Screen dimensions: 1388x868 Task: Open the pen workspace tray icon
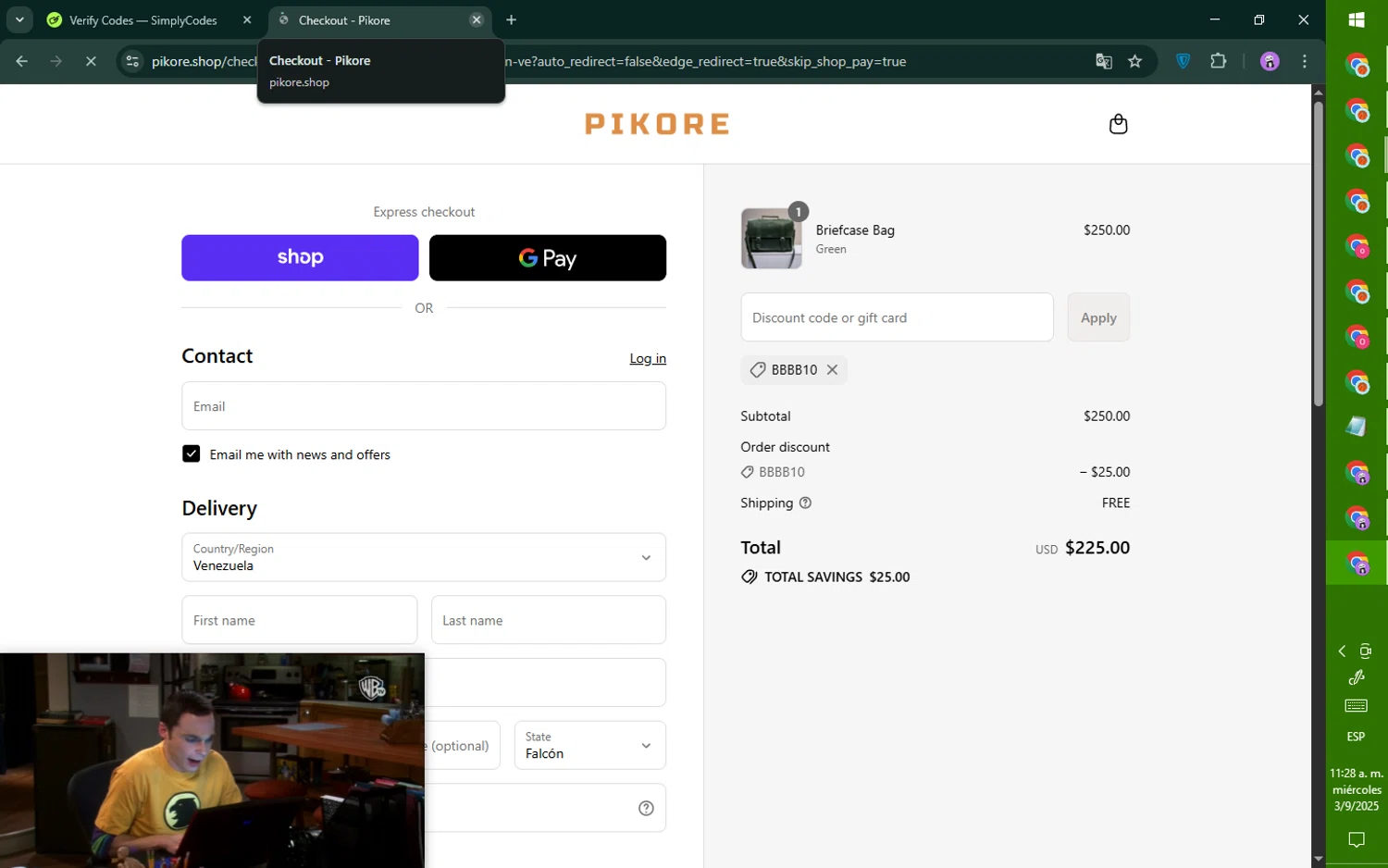tap(1357, 677)
